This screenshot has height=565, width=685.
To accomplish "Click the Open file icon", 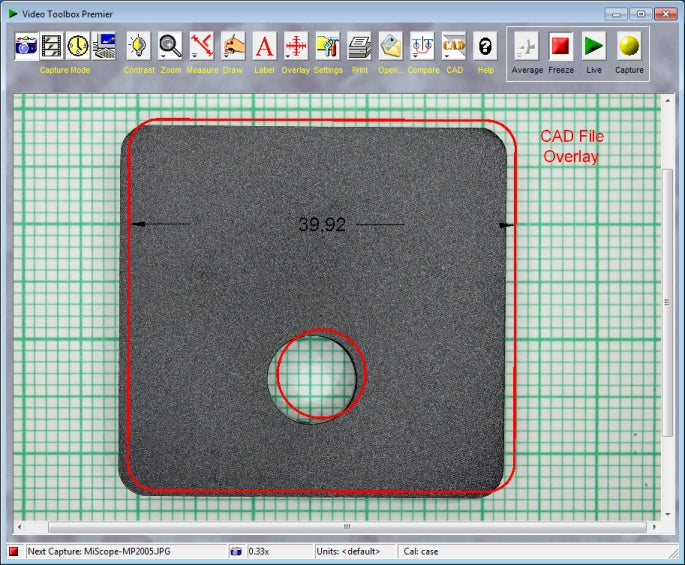I will point(390,46).
